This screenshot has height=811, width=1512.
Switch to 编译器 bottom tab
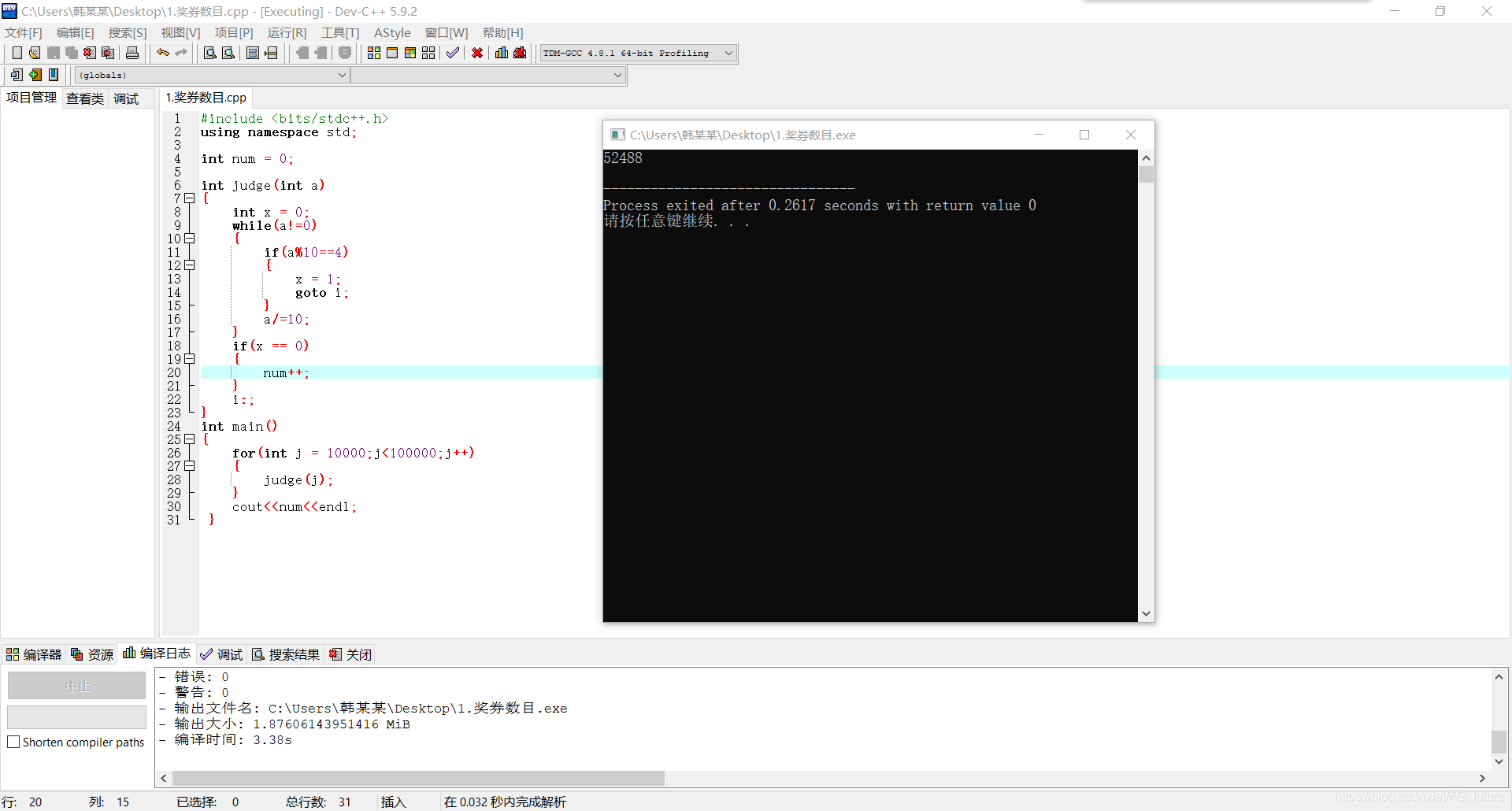[33, 654]
